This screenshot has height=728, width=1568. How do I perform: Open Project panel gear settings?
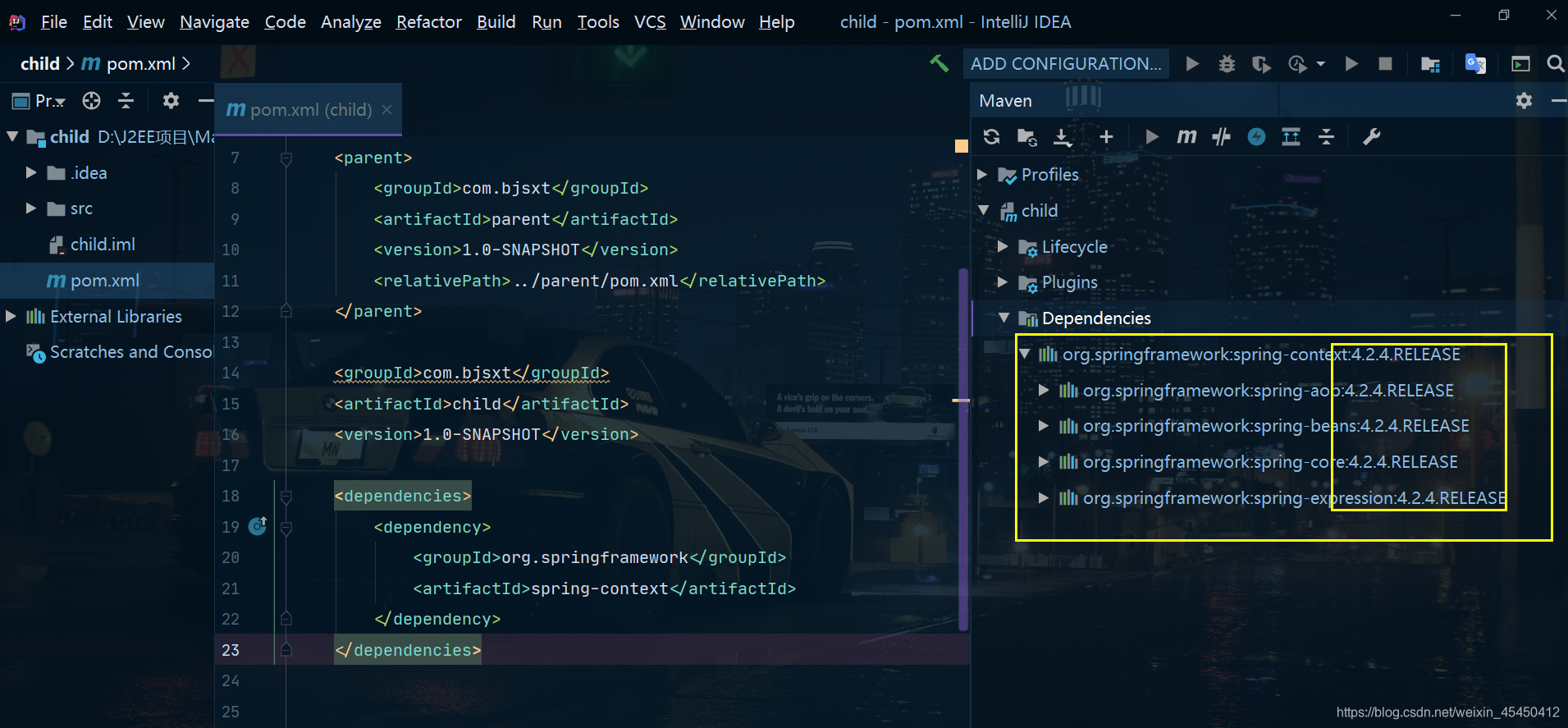(x=171, y=101)
